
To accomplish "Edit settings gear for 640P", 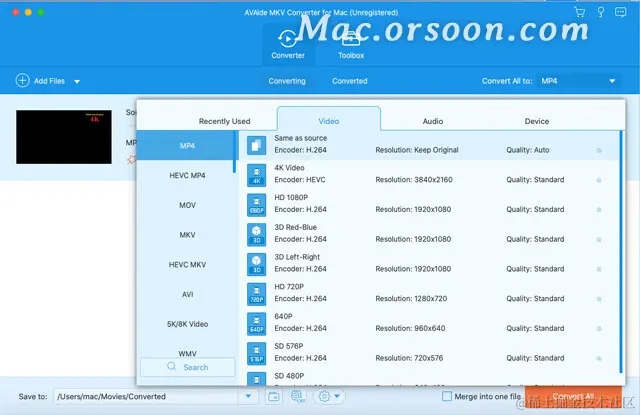I will click(x=599, y=329).
